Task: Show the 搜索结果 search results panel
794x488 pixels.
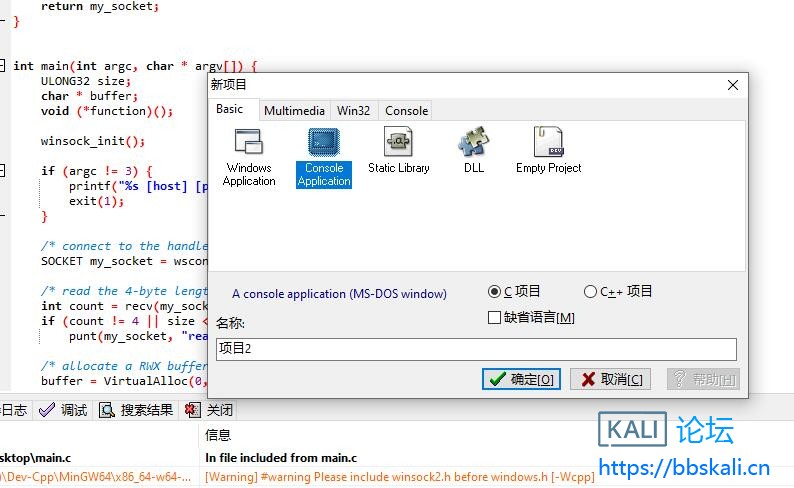Action: (x=136, y=410)
